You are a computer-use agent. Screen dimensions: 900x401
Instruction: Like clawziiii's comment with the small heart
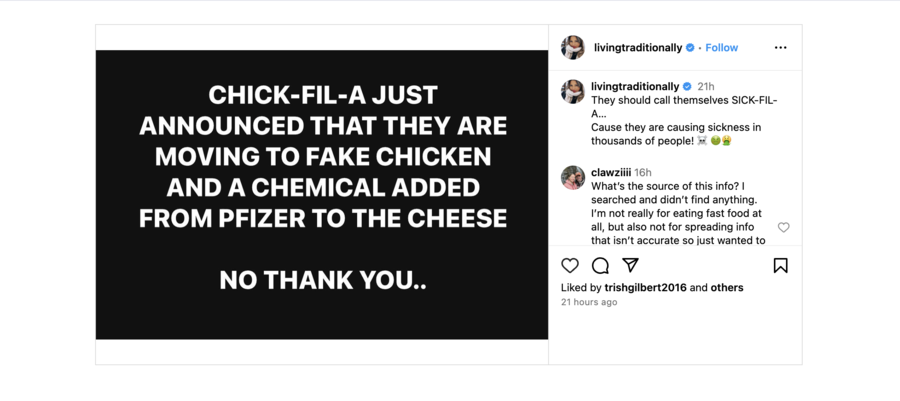[x=783, y=227]
